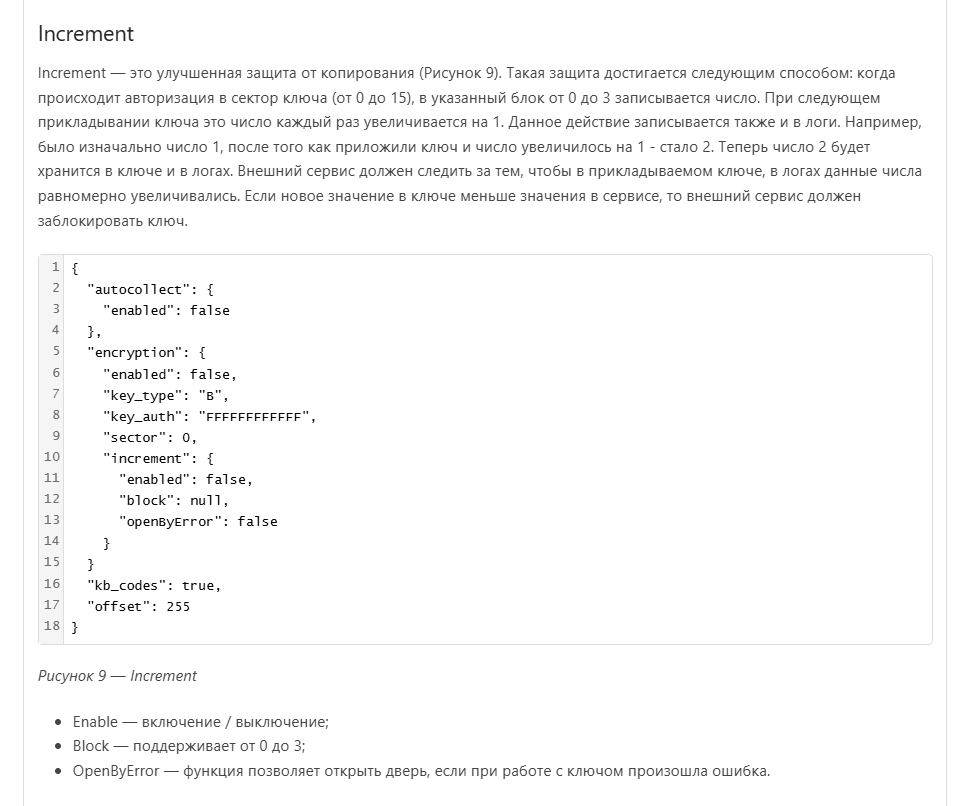Click the "block": null line in code

pos(174,500)
